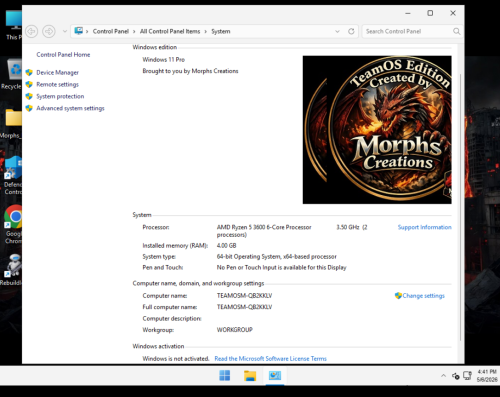Click the No Pen or Touch Input text
500x397 pixels.
tap(281, 268)
